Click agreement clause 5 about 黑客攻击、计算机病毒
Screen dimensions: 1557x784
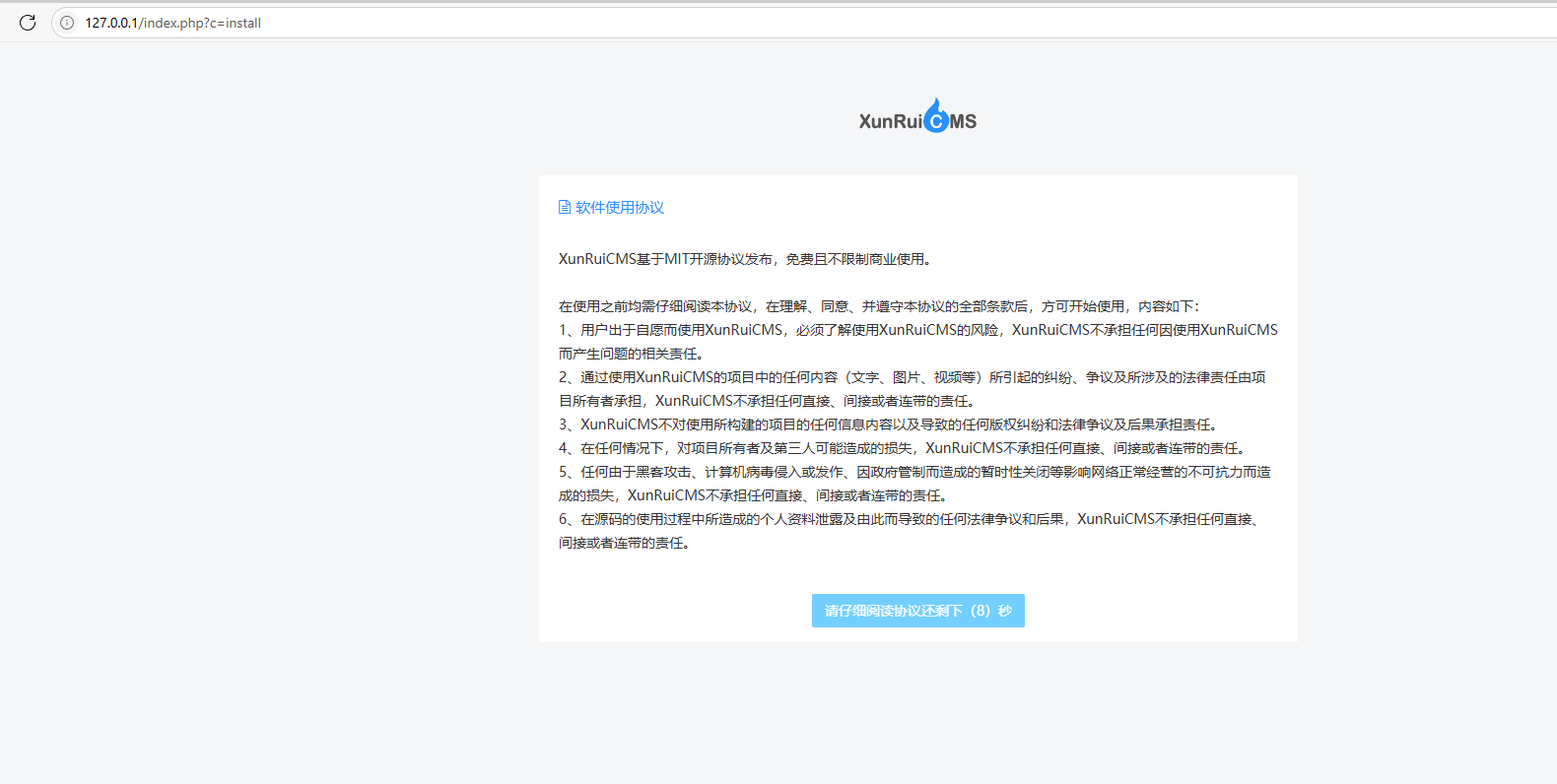pos(915,484)
